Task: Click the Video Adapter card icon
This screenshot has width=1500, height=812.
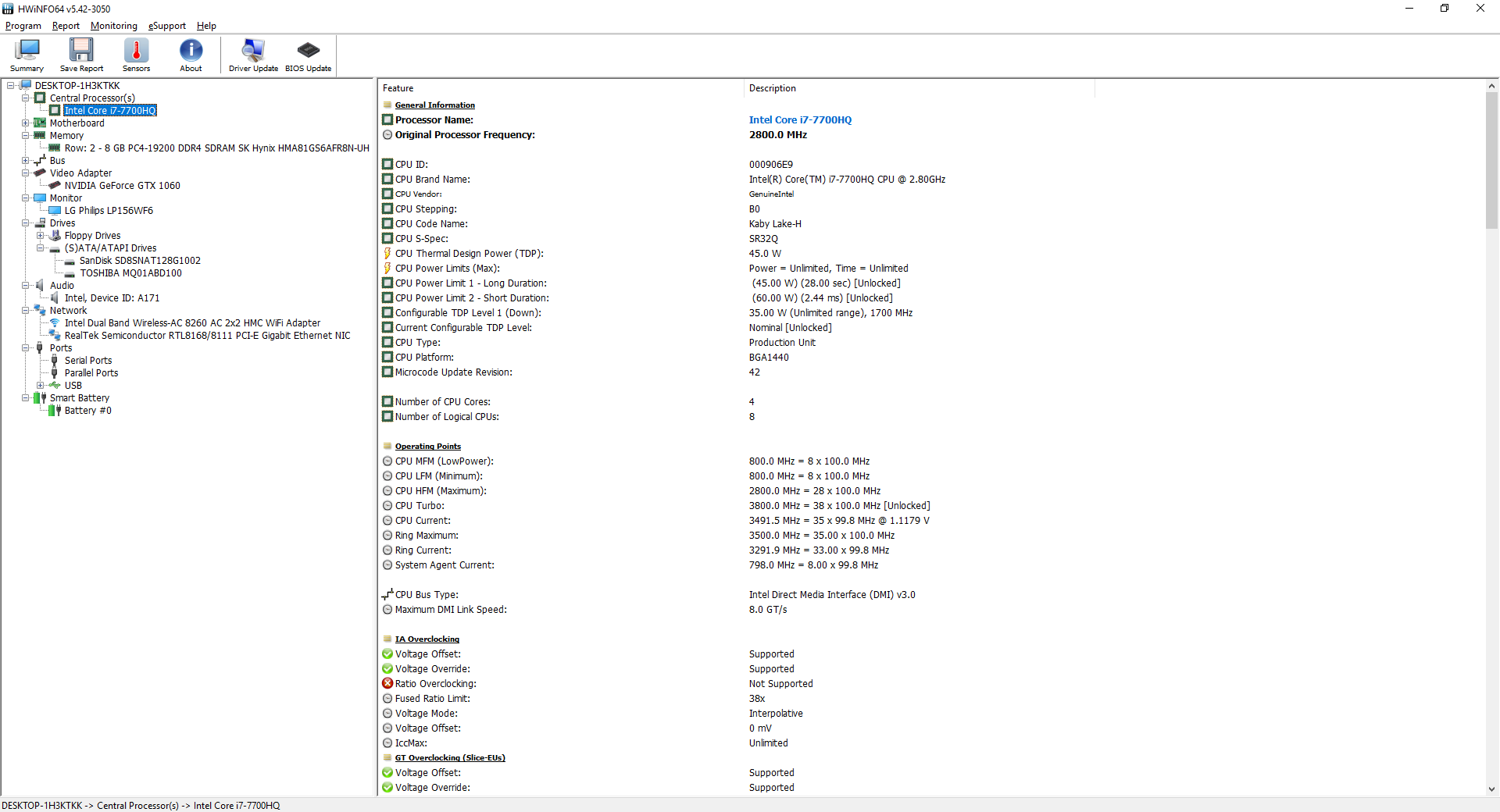Action: coord(40,173)
